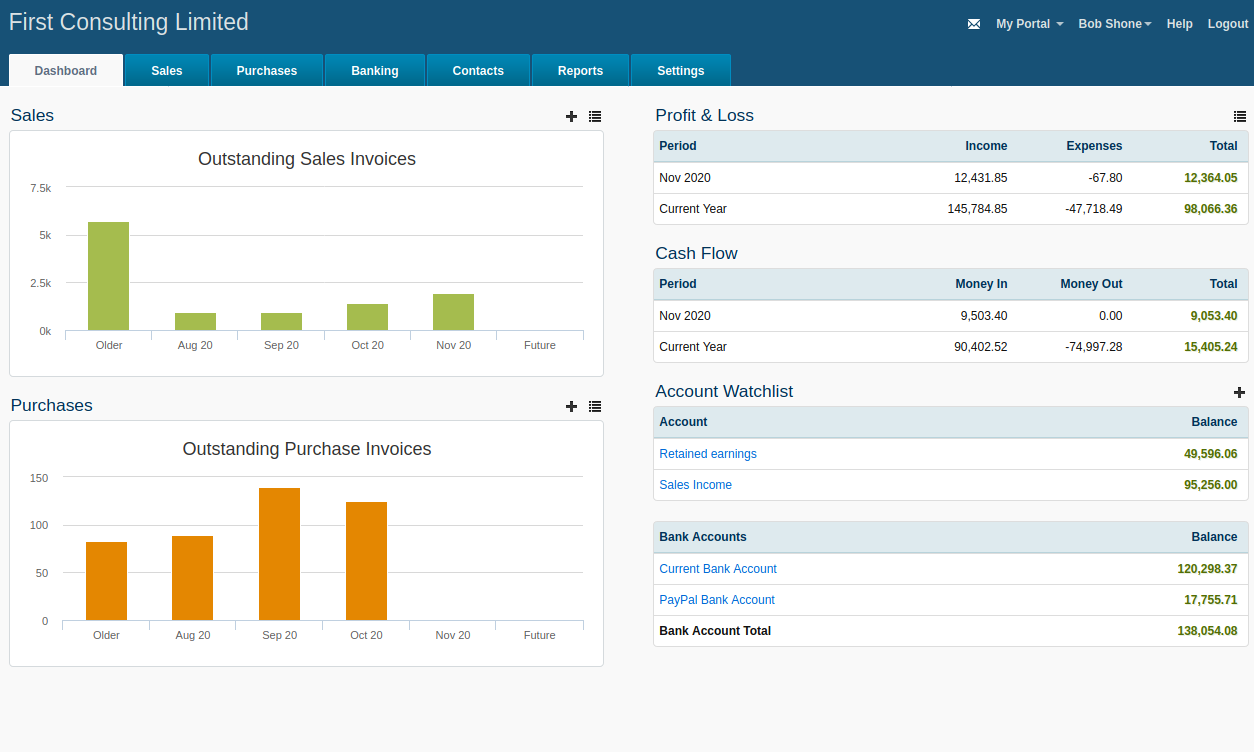Image resolution: width=1254 pixels, height=752 pixels.
Task: Open the Bob Shone user menu
Action: tap(1113, 23)
